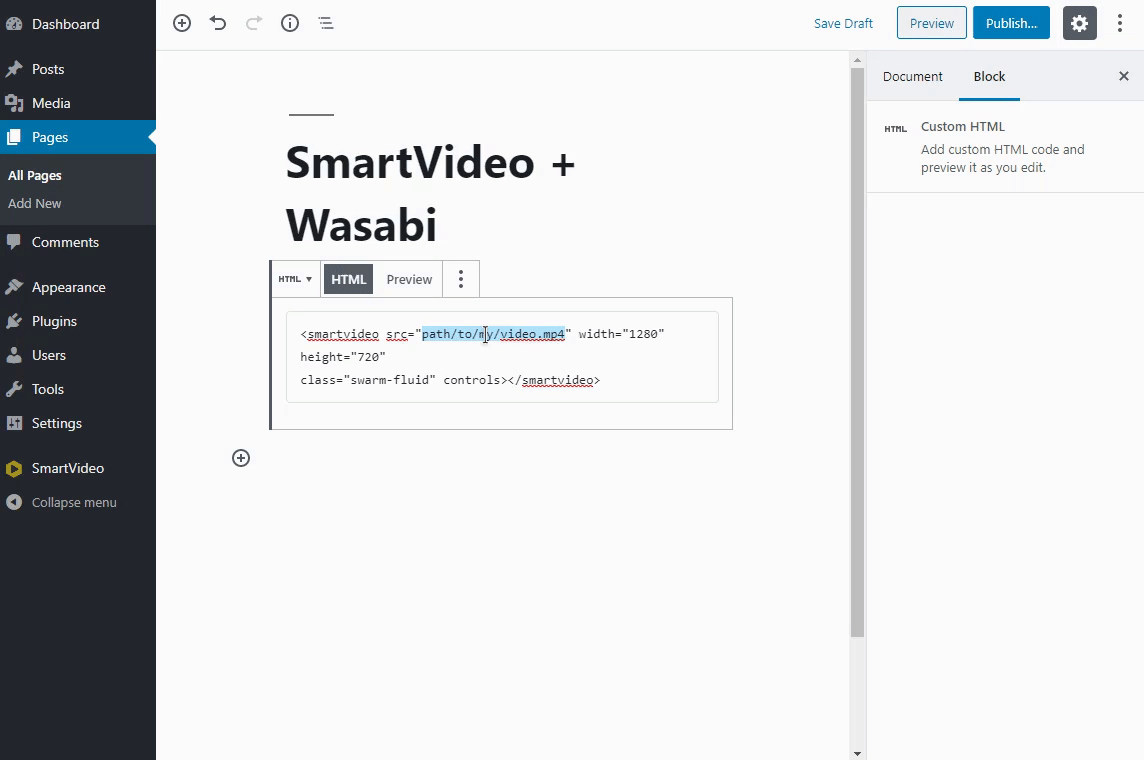Open the block navigation list icon
This screenshot has height=760, width=1144.
point(325,23)
